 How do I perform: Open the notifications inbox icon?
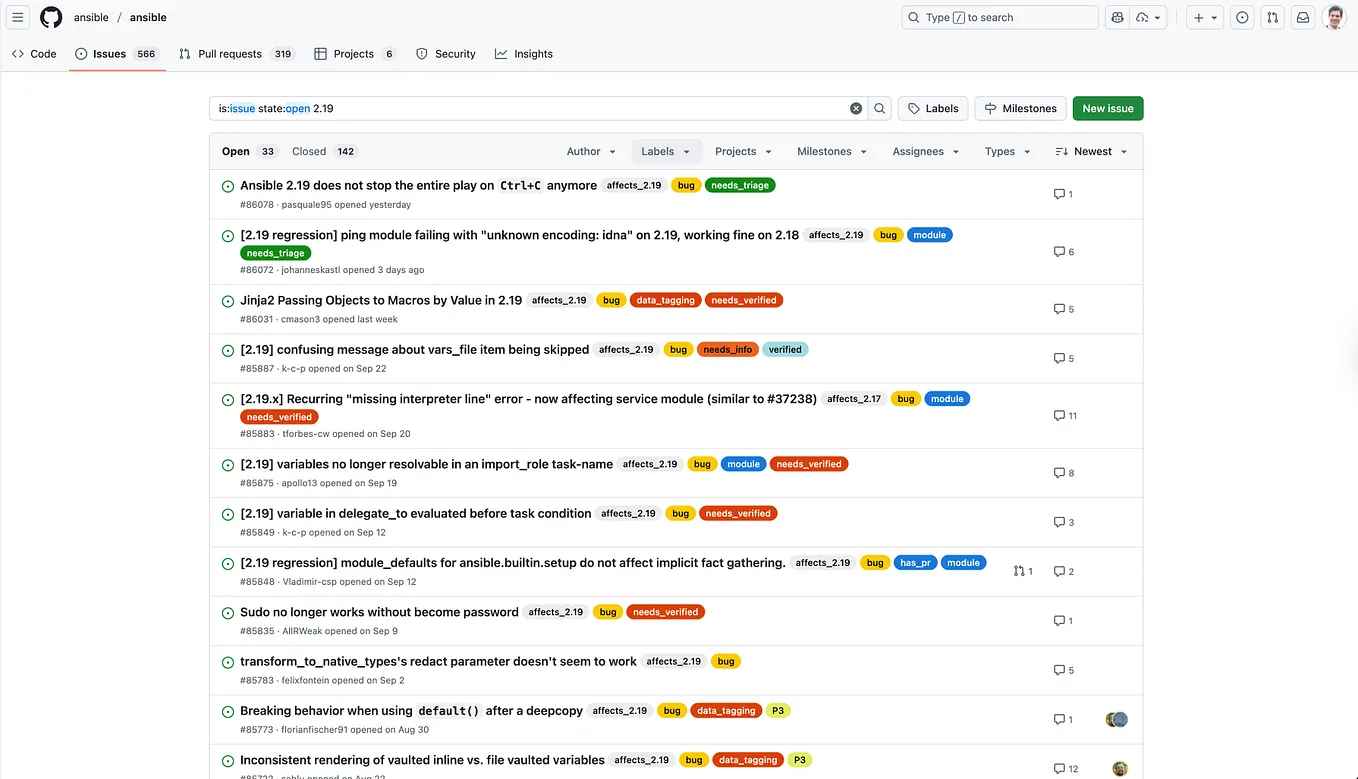pos(1302,17)
